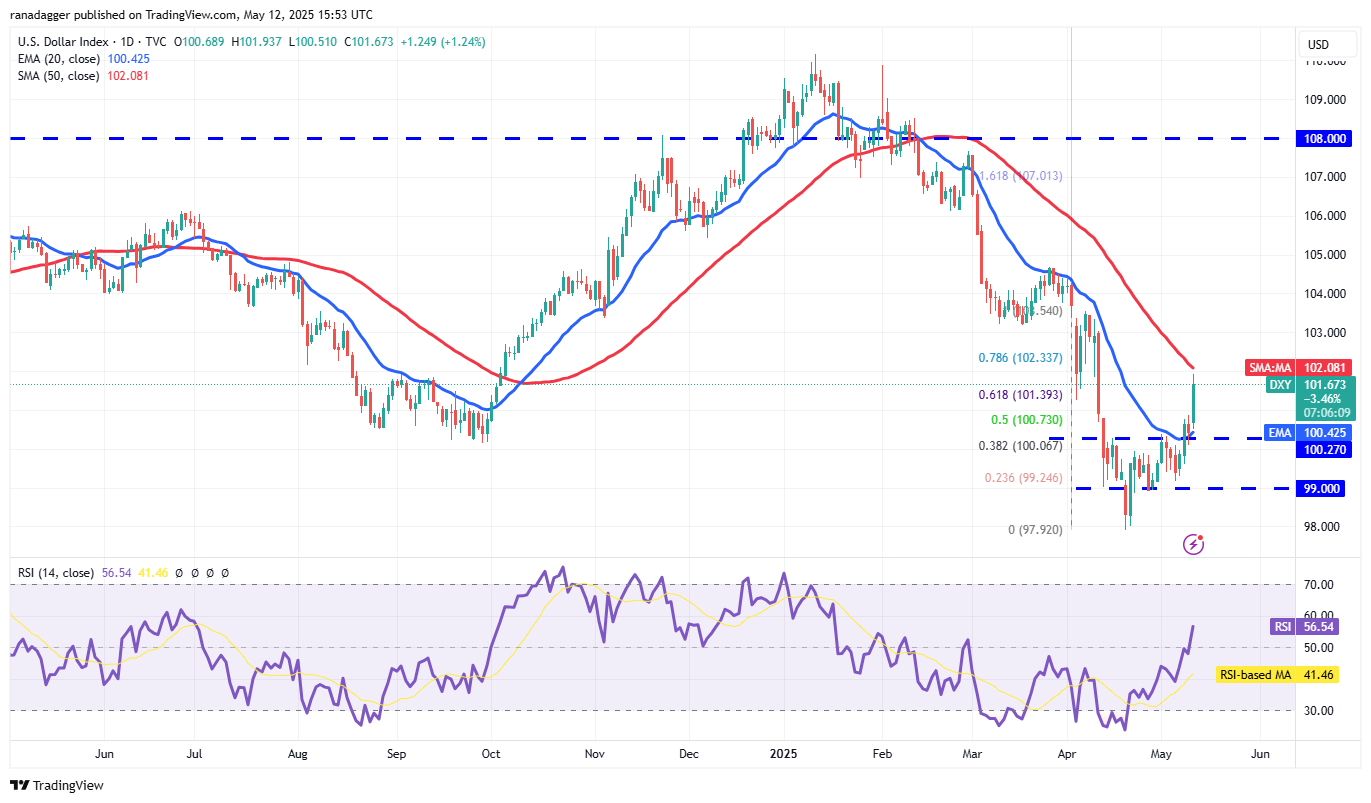Open the TradingView logo at bottom left
The image size is (1371, 803).
coord(56,786)
